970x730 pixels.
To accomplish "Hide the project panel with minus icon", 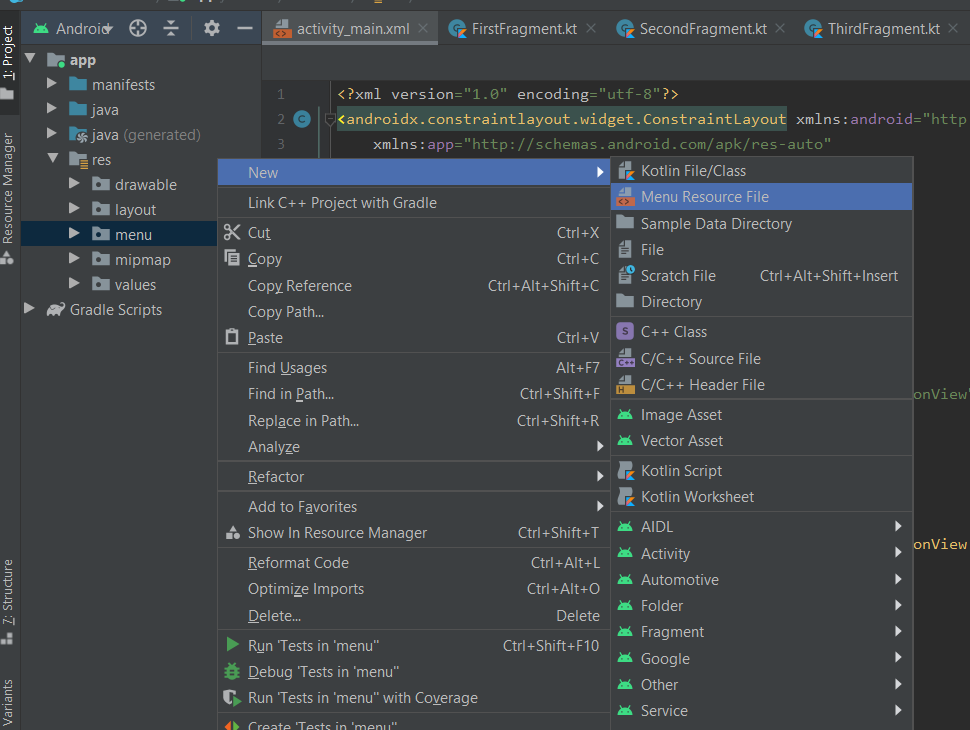I will click(x=244, y=28).
